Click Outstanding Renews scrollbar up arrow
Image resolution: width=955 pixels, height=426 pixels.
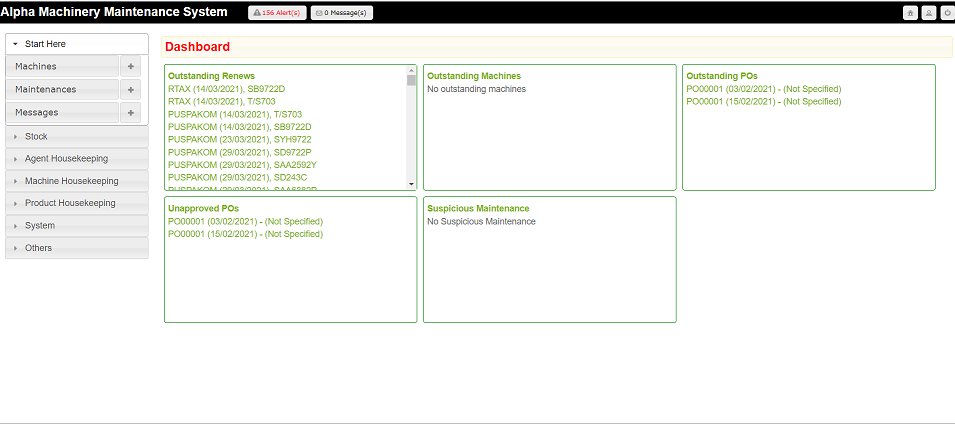click(411, 70)
